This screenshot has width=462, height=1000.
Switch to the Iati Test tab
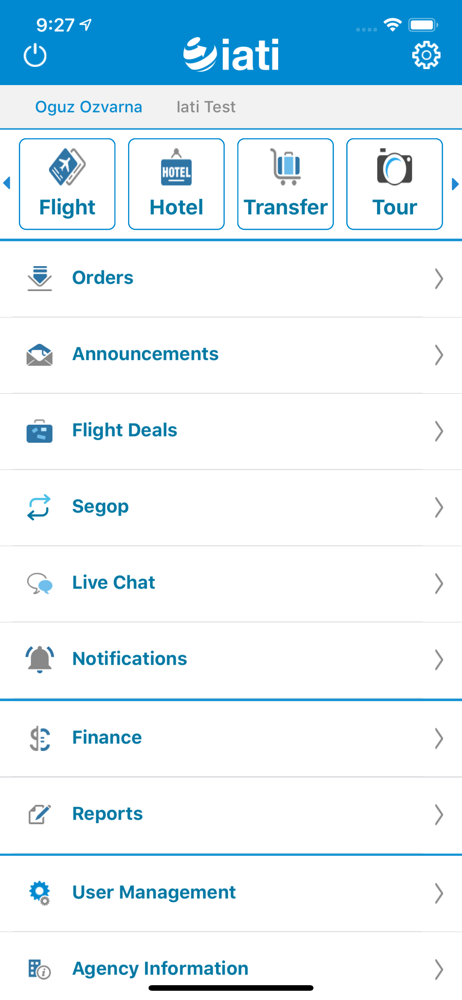[x=206, y=107]
